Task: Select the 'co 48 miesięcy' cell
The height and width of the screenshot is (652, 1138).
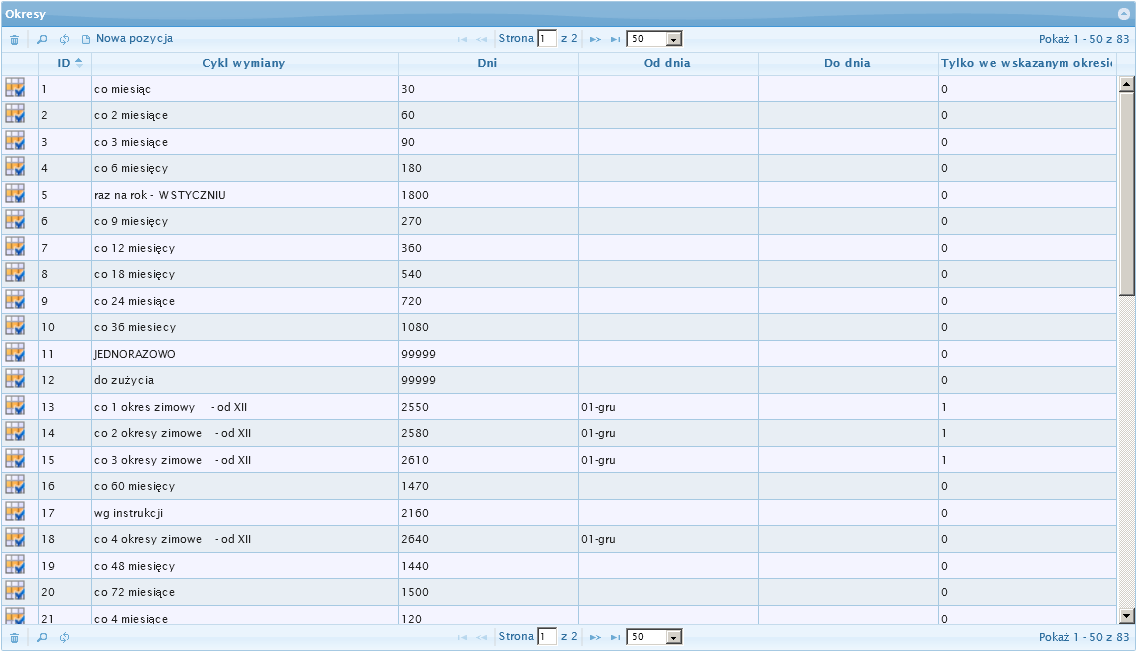Action: point(245,566)
